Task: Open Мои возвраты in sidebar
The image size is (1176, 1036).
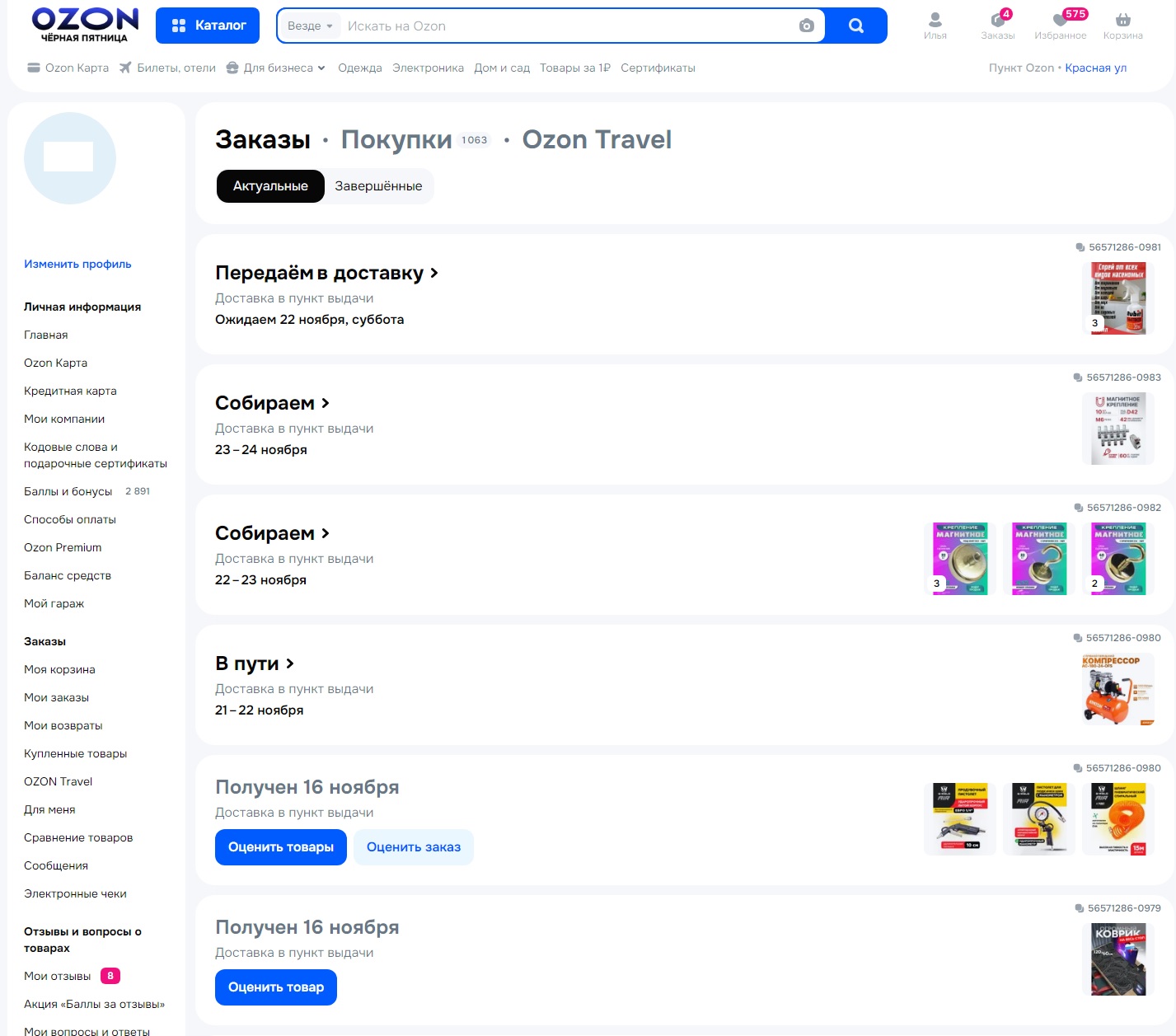Action: (63, 725)
